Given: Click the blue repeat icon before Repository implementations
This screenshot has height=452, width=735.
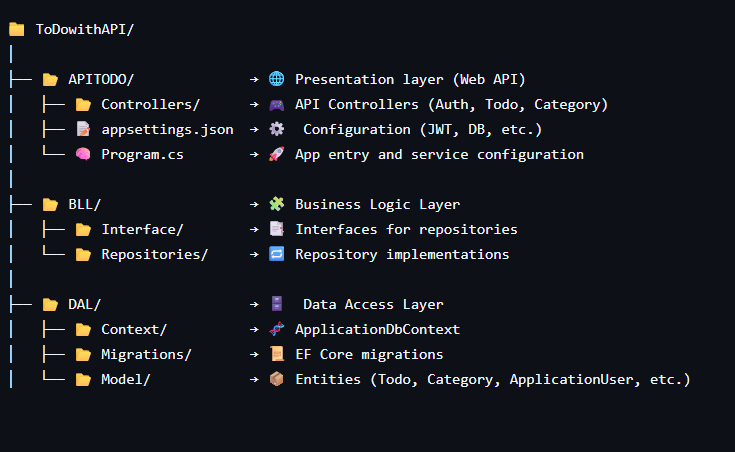Looking at the screenshot, I should 277,254.
